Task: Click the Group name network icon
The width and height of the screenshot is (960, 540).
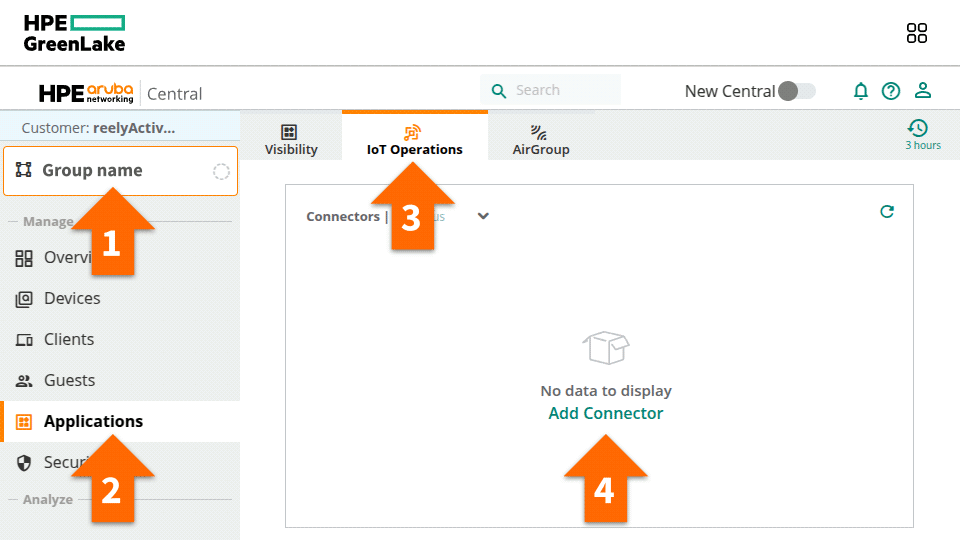Action: click(23, 170)
